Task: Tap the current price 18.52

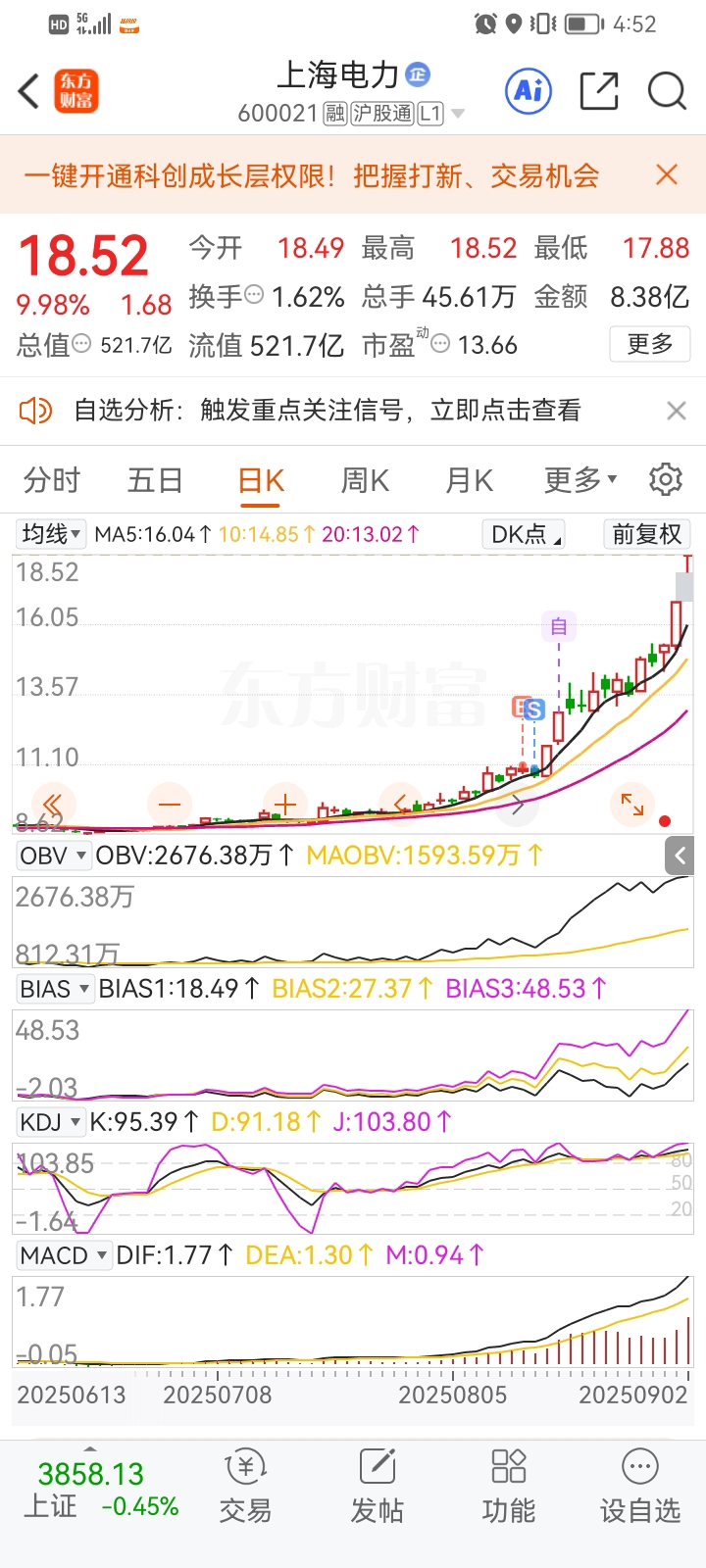Action: pyautogui.click(x=83, y=256)
